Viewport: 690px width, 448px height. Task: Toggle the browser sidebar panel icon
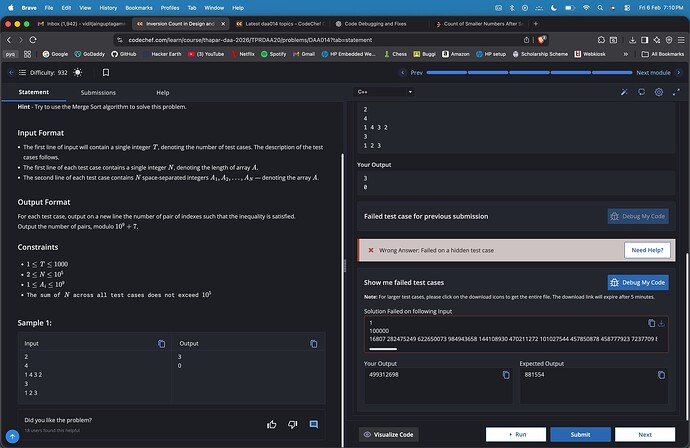tap(644, 40)
